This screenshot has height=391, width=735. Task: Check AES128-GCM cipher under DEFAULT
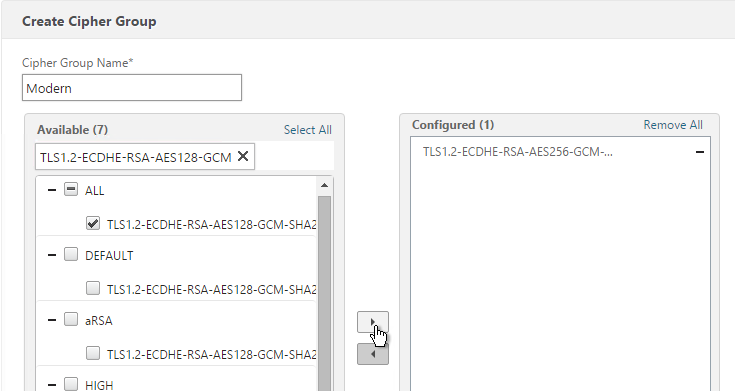93,288
